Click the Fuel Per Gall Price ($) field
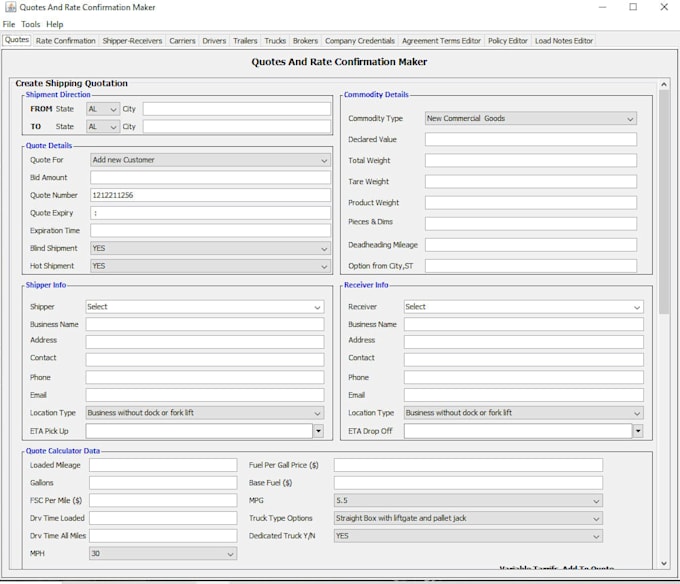The image size is (680, 584). pos(468,465)
